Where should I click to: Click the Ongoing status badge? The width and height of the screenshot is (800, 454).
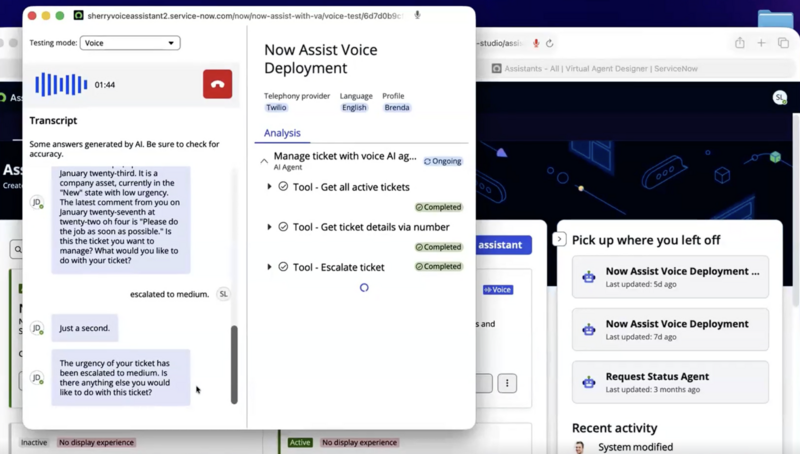tap(442, 161)
